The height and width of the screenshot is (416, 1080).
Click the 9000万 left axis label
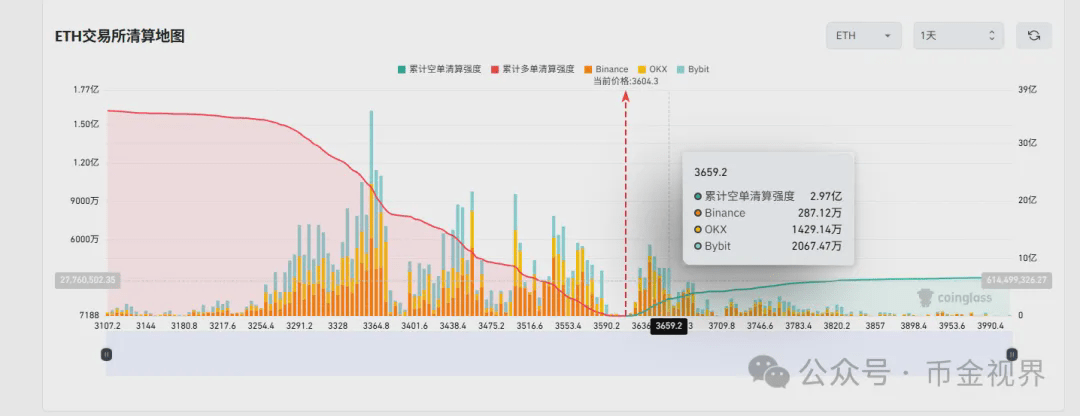85,201
